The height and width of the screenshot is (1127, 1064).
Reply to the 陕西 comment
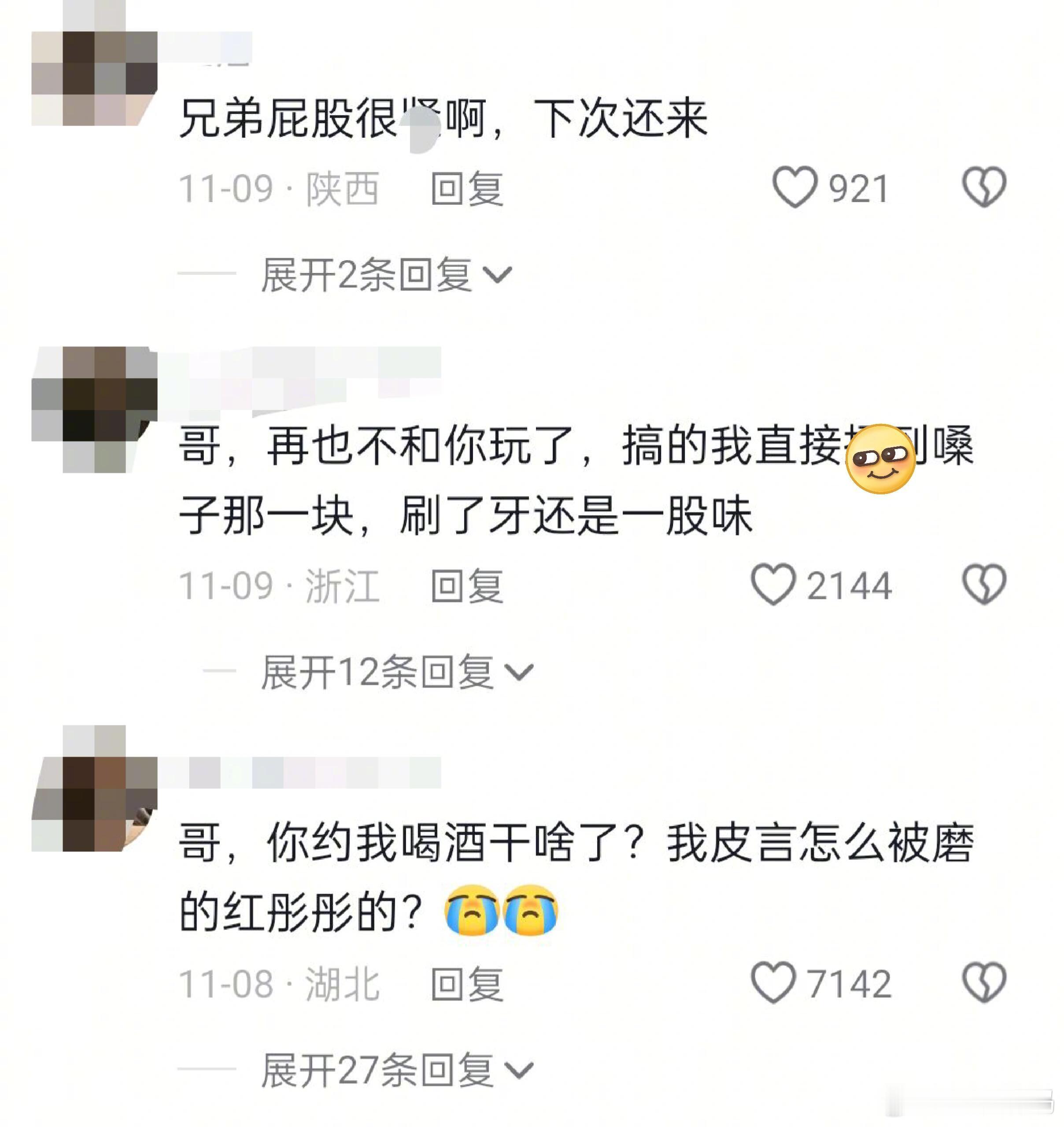[x=467, y=188]
